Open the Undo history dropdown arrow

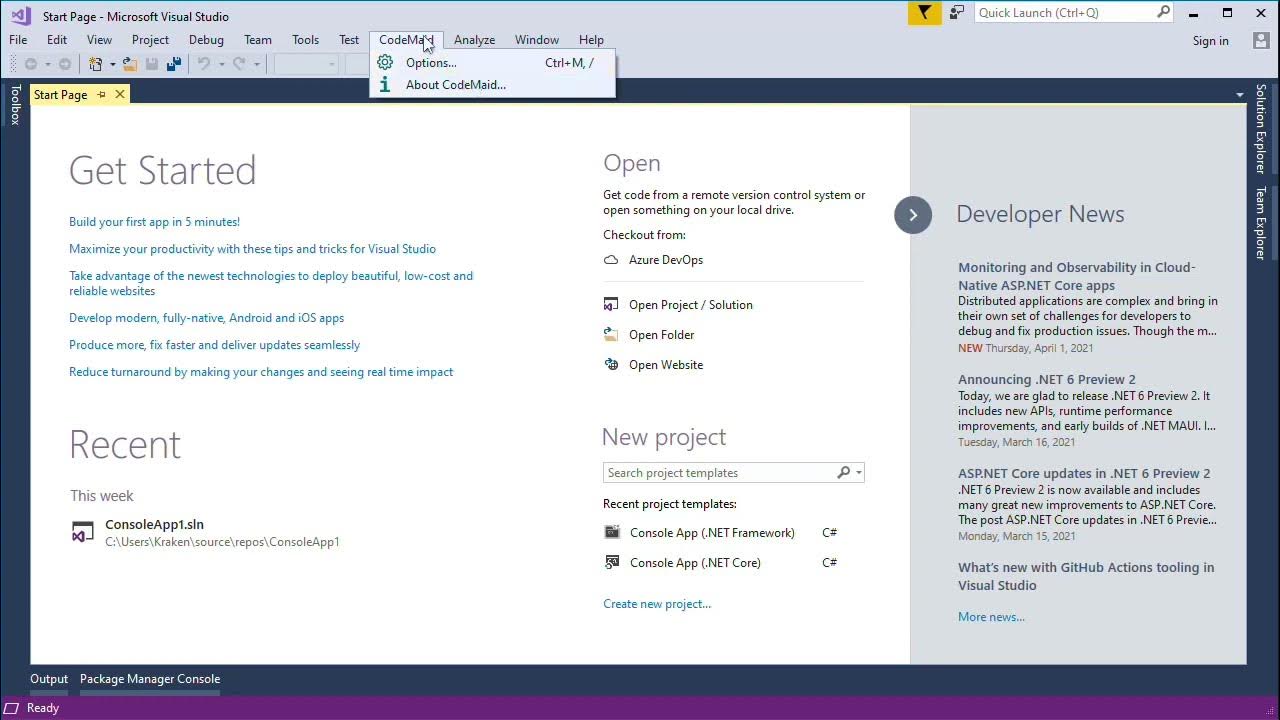[x=221, y=64]
